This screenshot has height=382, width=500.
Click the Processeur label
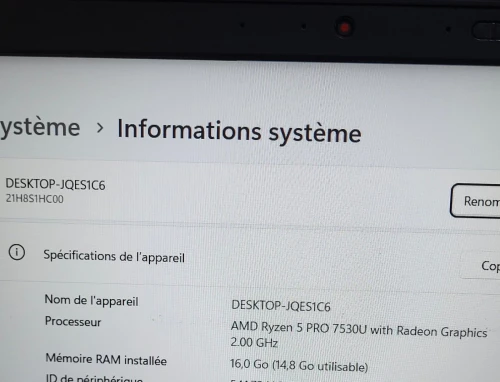73,321
